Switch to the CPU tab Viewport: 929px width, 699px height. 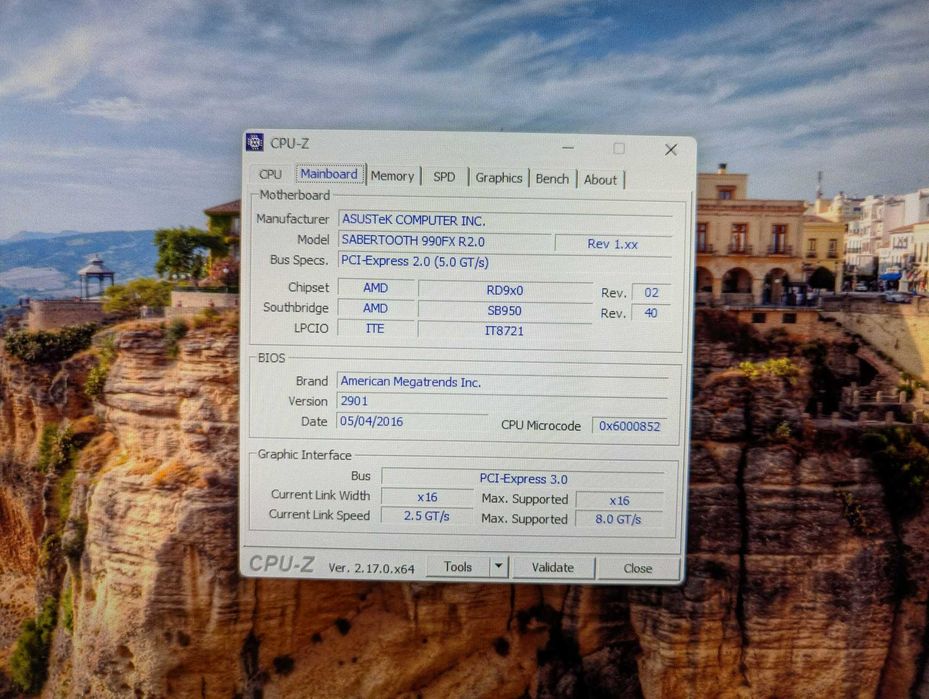tap(270, 174)
